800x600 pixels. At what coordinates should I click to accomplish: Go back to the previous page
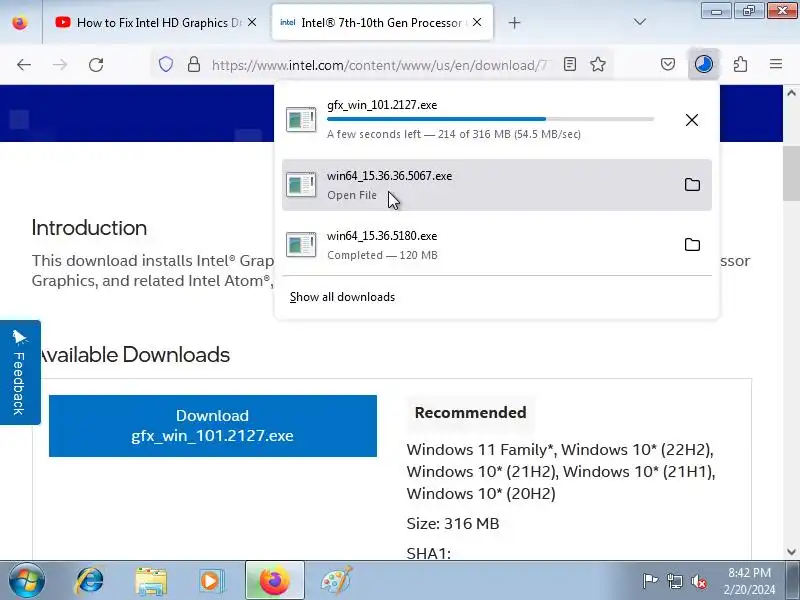[24, 65]
